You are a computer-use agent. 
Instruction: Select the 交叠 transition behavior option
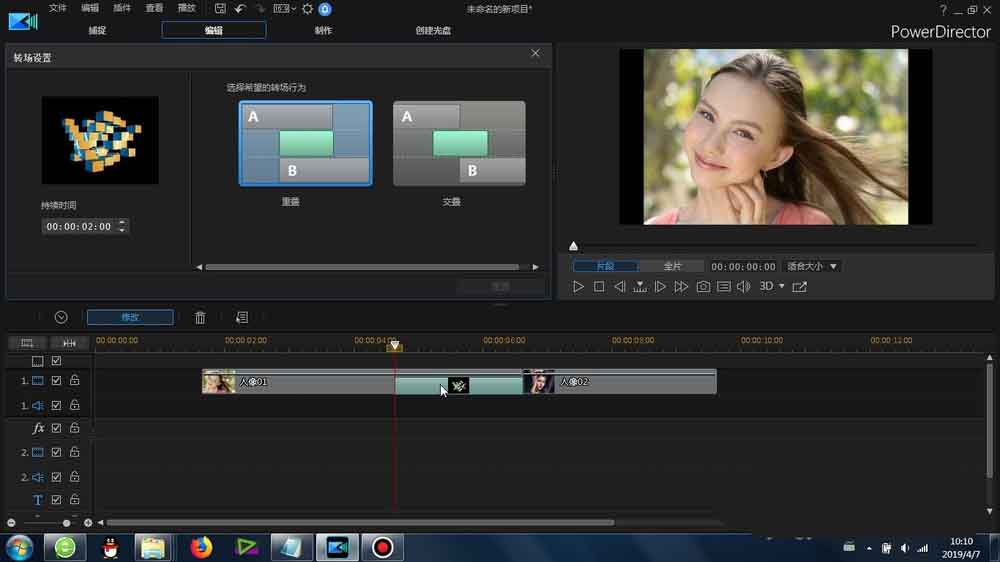(x=459, y=144)
